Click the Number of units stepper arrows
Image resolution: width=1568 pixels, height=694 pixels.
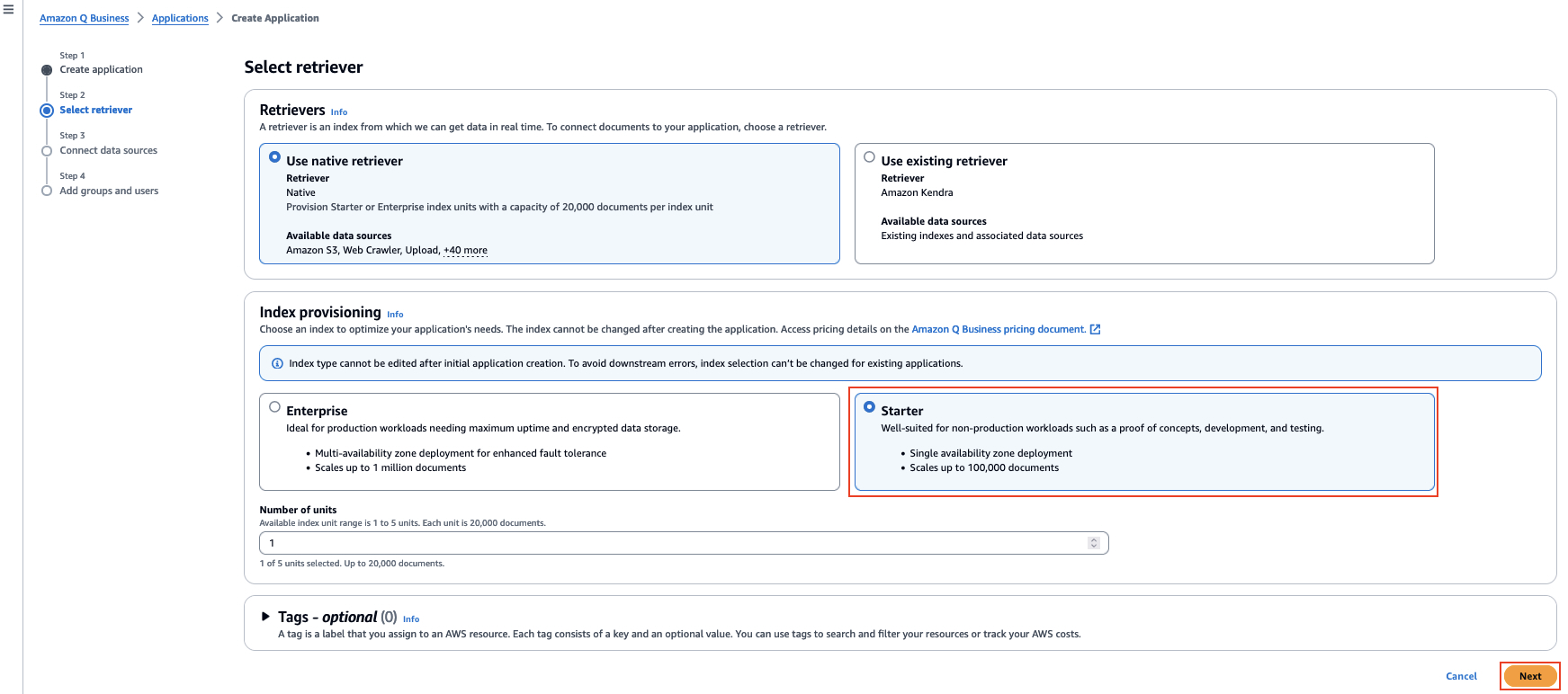coord(1094,543)
